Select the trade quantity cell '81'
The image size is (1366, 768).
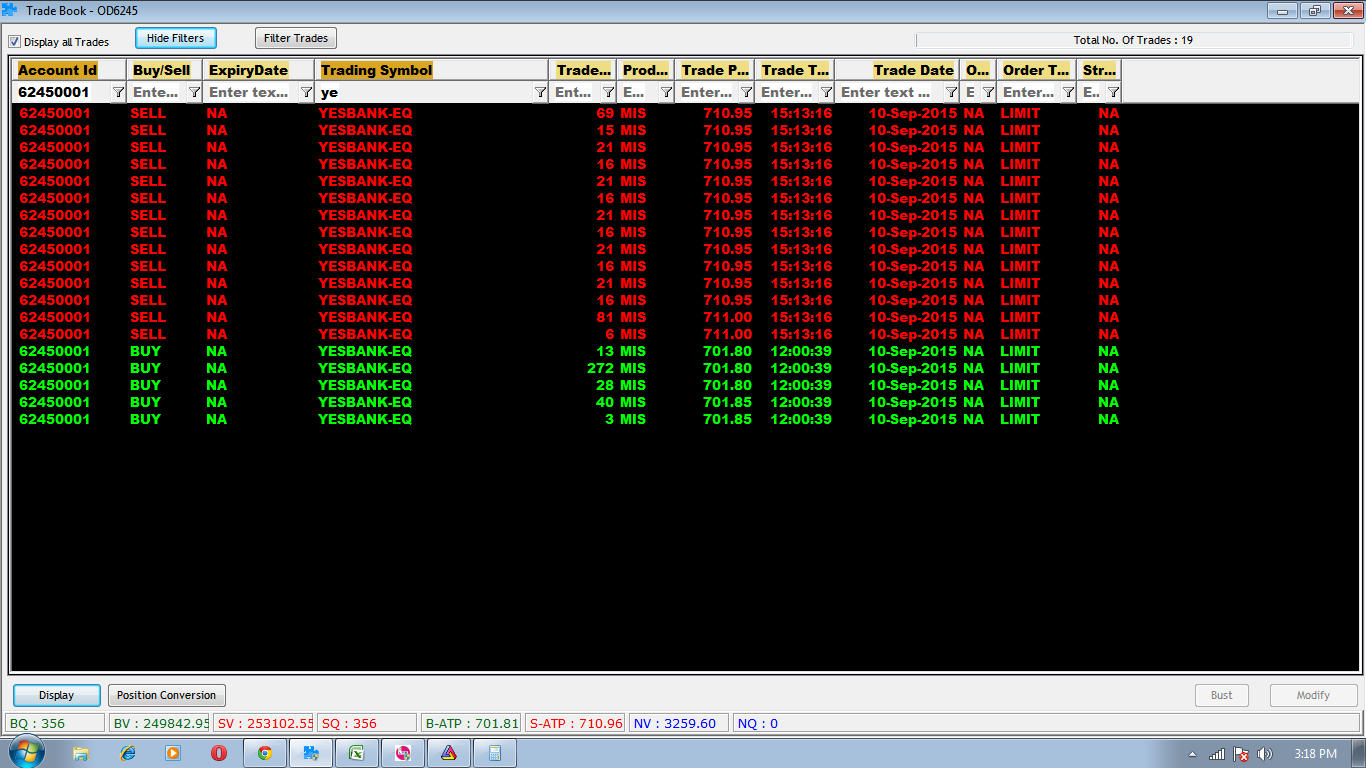click(x=605, y=317)
